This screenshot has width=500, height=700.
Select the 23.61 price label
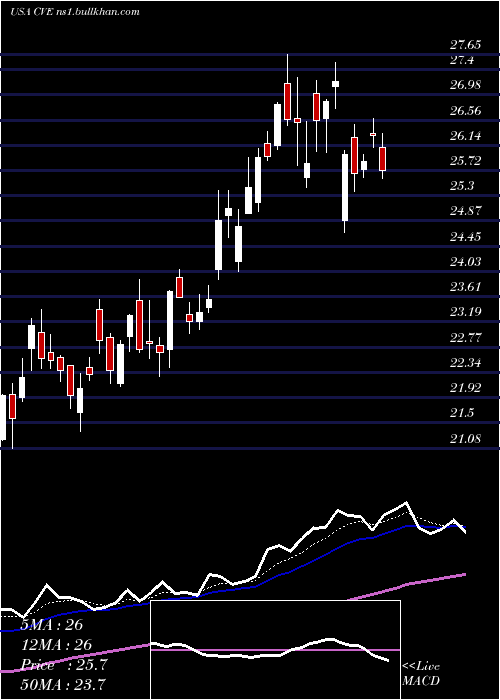(x=465, y=287)
